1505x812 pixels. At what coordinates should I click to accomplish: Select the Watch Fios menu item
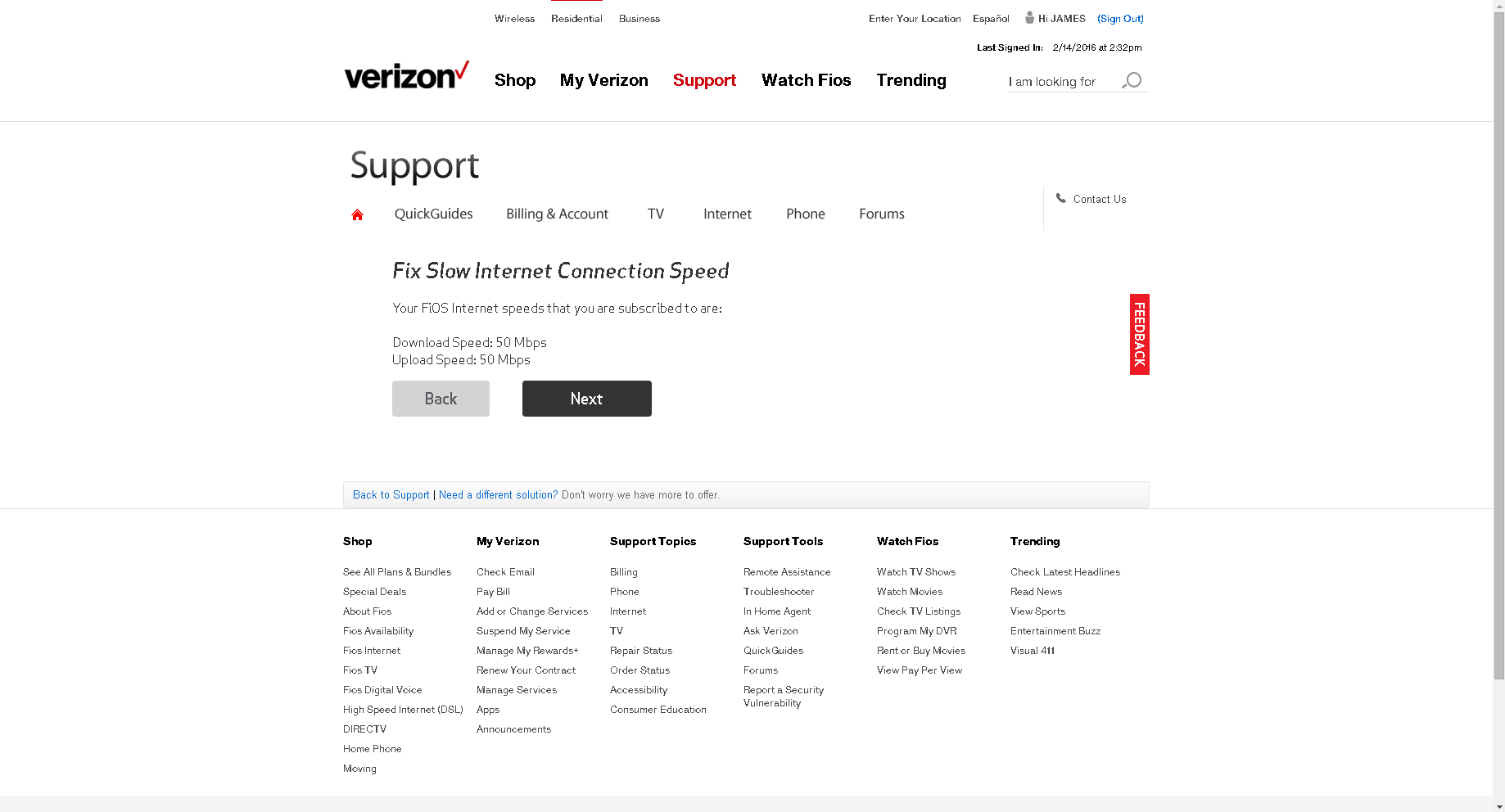[807, 80]
